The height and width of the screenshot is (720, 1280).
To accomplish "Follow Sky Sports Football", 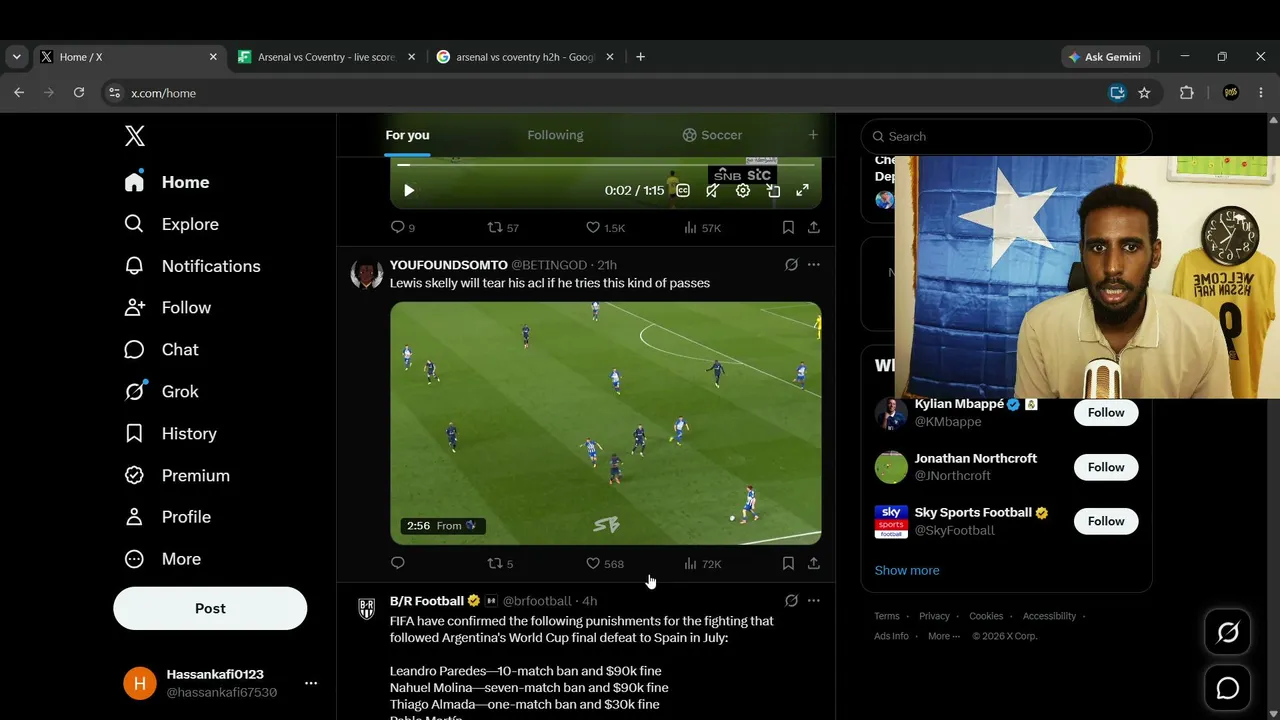I will tap(1106, 521).
